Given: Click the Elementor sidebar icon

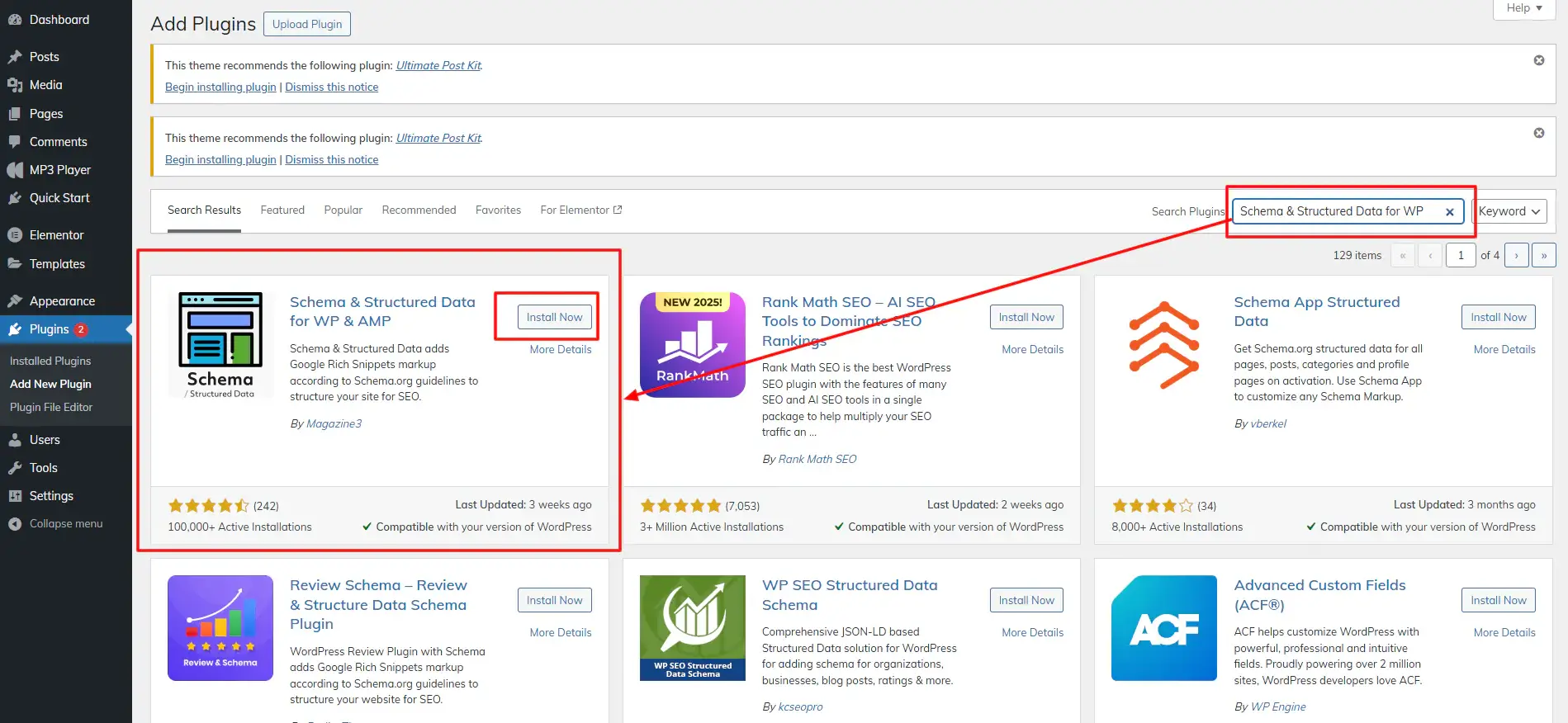Looking at the screenshot, I should click(x=15, y=235).
